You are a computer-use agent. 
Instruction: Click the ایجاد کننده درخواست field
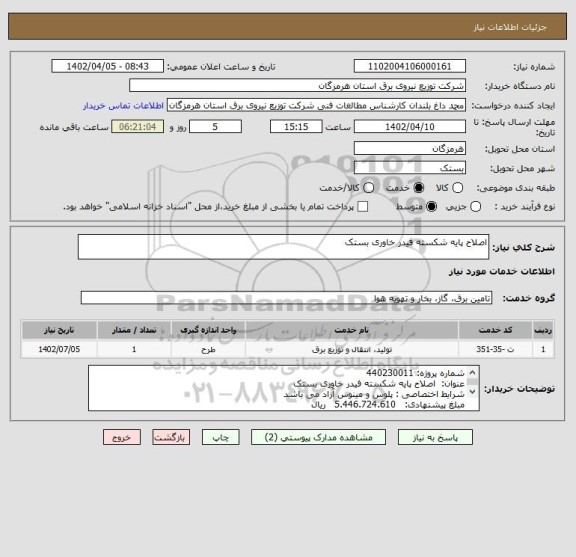[x=316, y=105]
